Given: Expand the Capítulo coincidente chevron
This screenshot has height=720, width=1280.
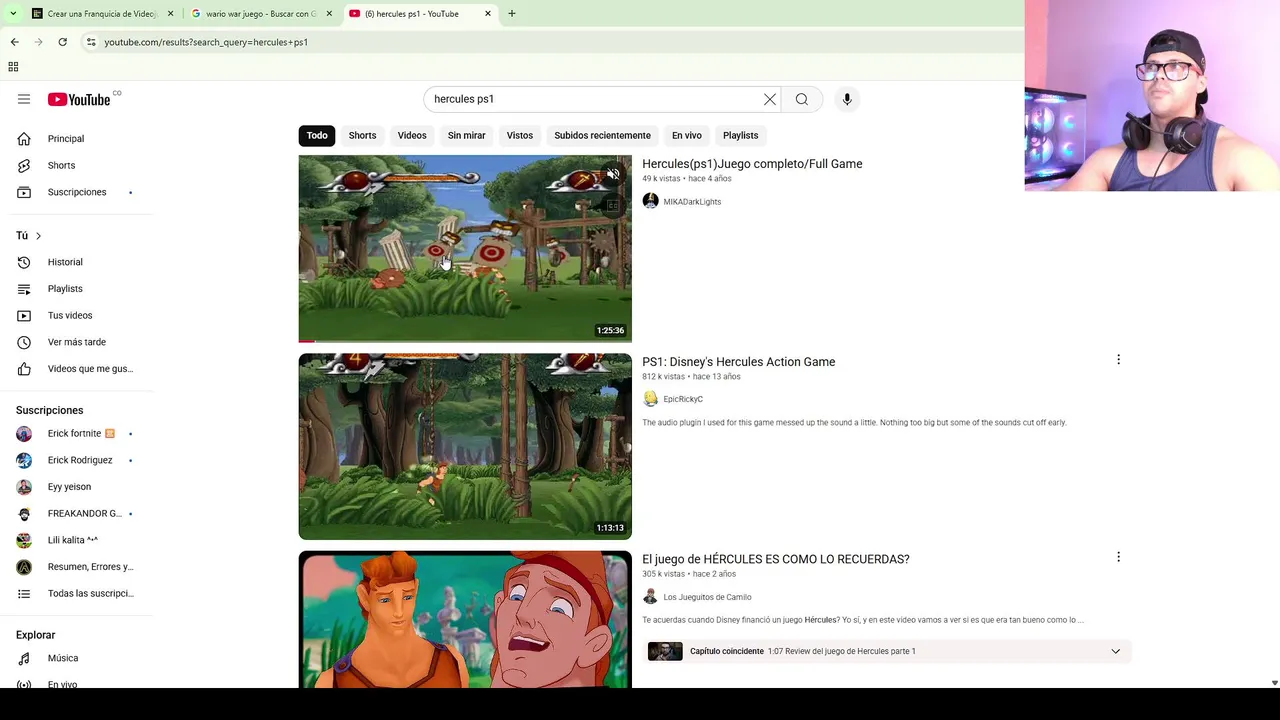Looking at the screenshot, I should pyautogui.click(x=1115, y=651).
